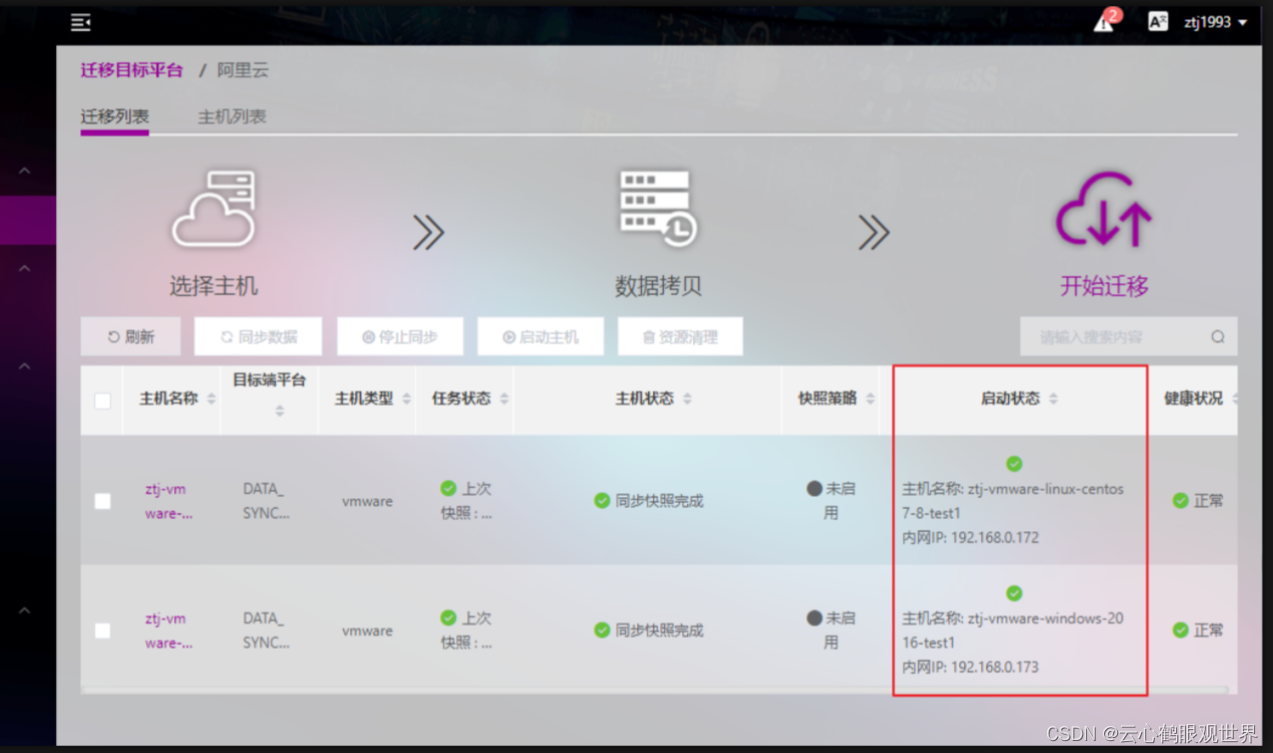Toggle the select-all header checkbox

102,401
